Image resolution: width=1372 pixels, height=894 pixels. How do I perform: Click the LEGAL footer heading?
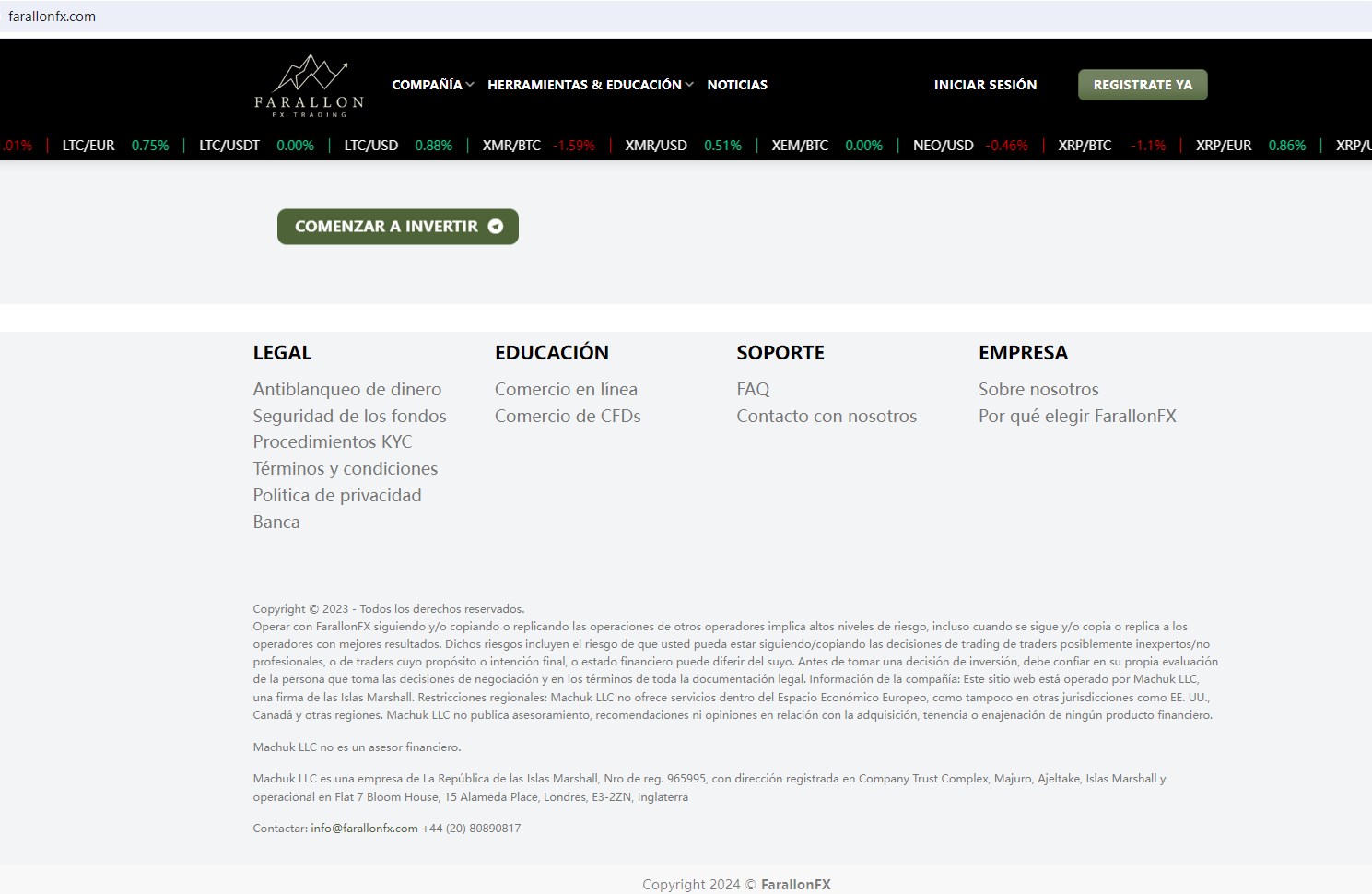tap(283, 353)
